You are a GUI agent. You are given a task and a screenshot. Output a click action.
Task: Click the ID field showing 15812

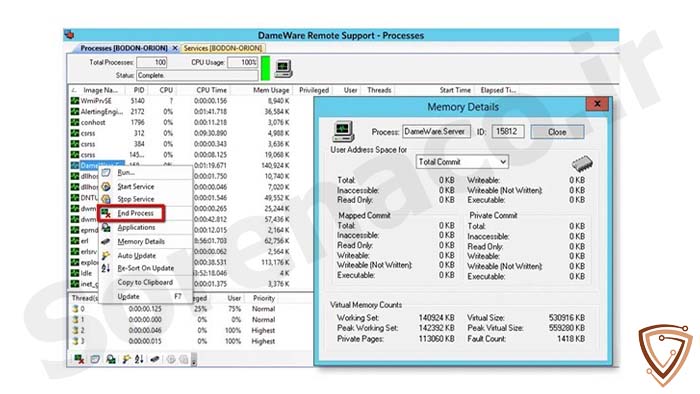(x=508, y=132)
